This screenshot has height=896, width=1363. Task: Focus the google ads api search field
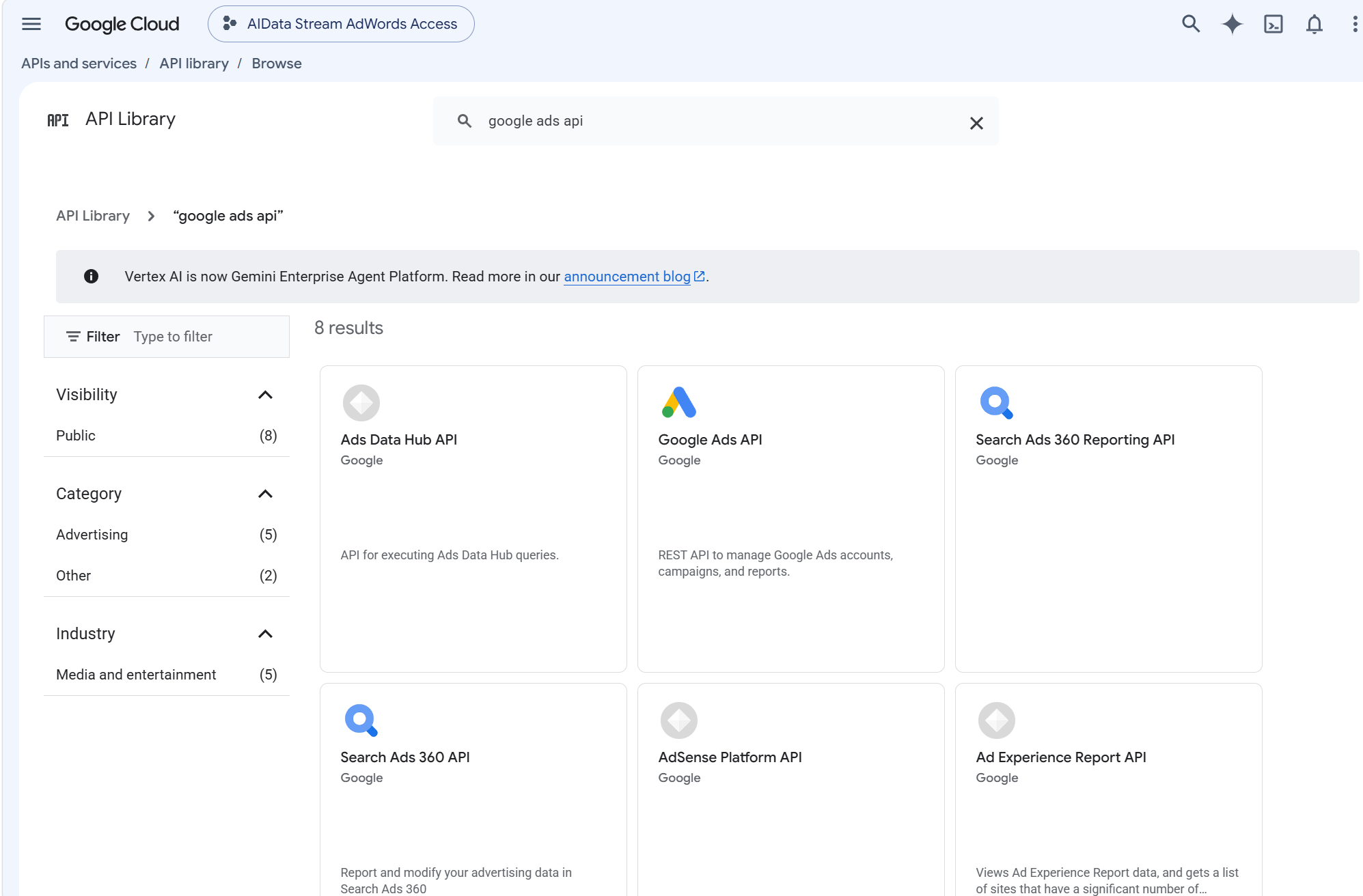coord(717,121)
